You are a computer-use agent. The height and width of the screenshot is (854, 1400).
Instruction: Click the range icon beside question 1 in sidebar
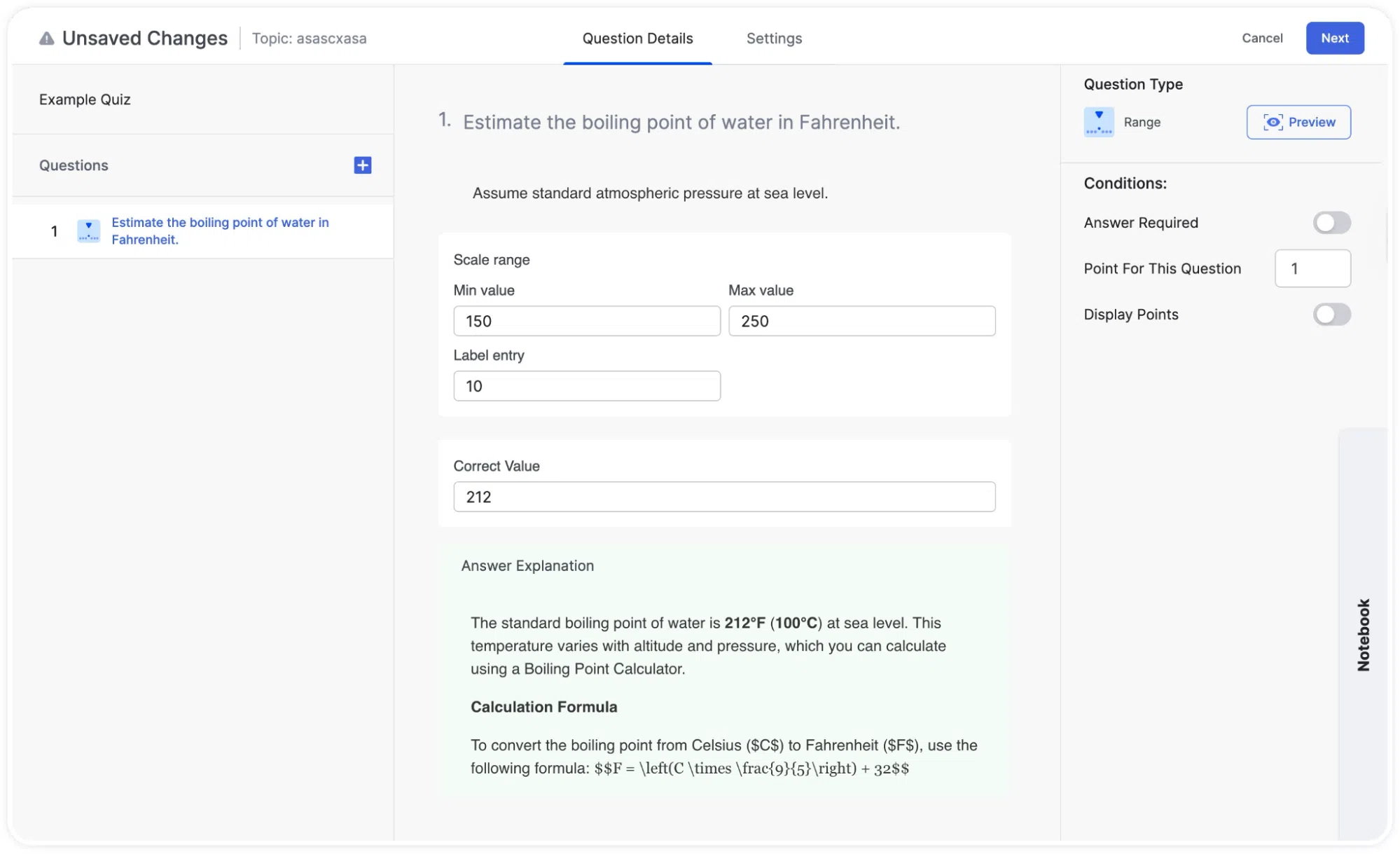pyautogui.click(x=88, y=231)
